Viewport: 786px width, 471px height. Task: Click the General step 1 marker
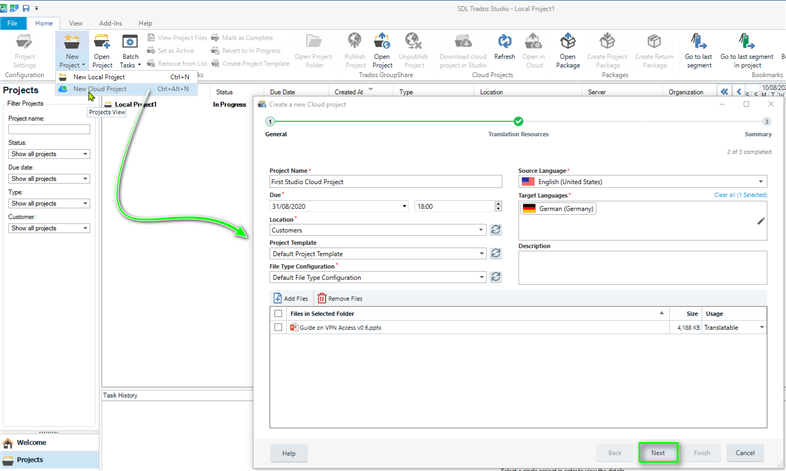270,121
